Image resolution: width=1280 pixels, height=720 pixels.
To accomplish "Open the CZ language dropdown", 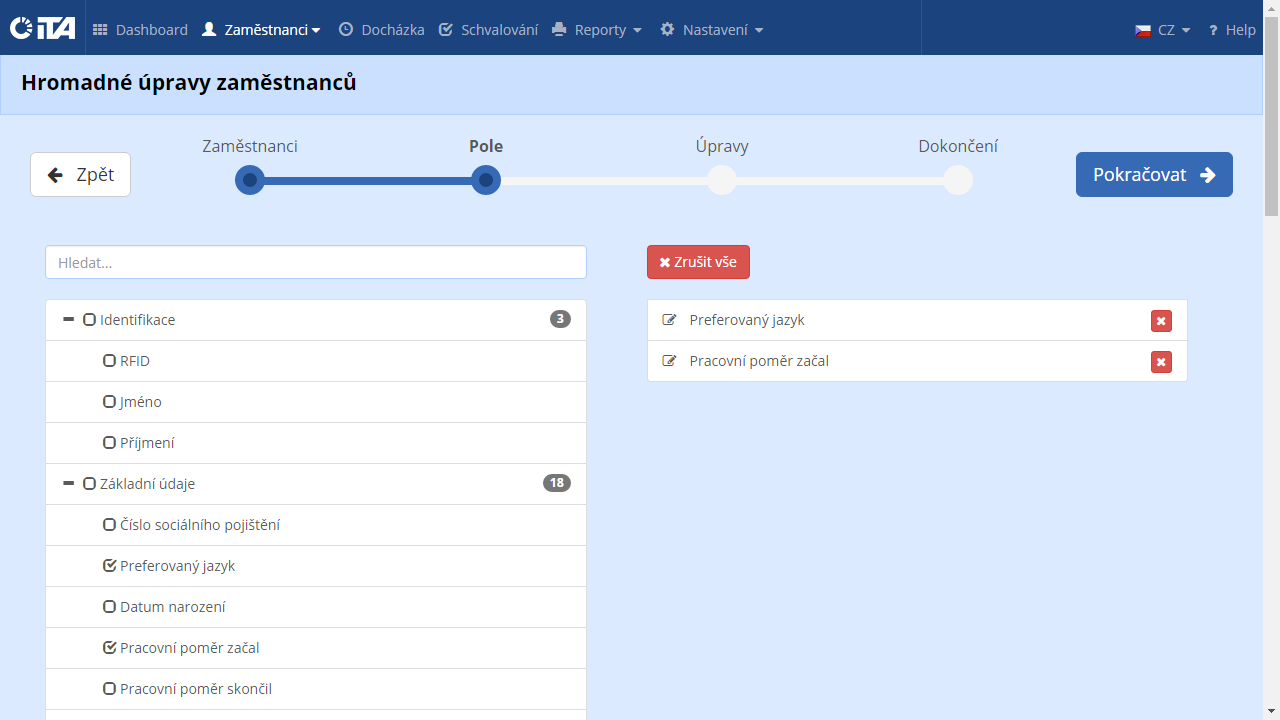I will [x=1163, y=30].
